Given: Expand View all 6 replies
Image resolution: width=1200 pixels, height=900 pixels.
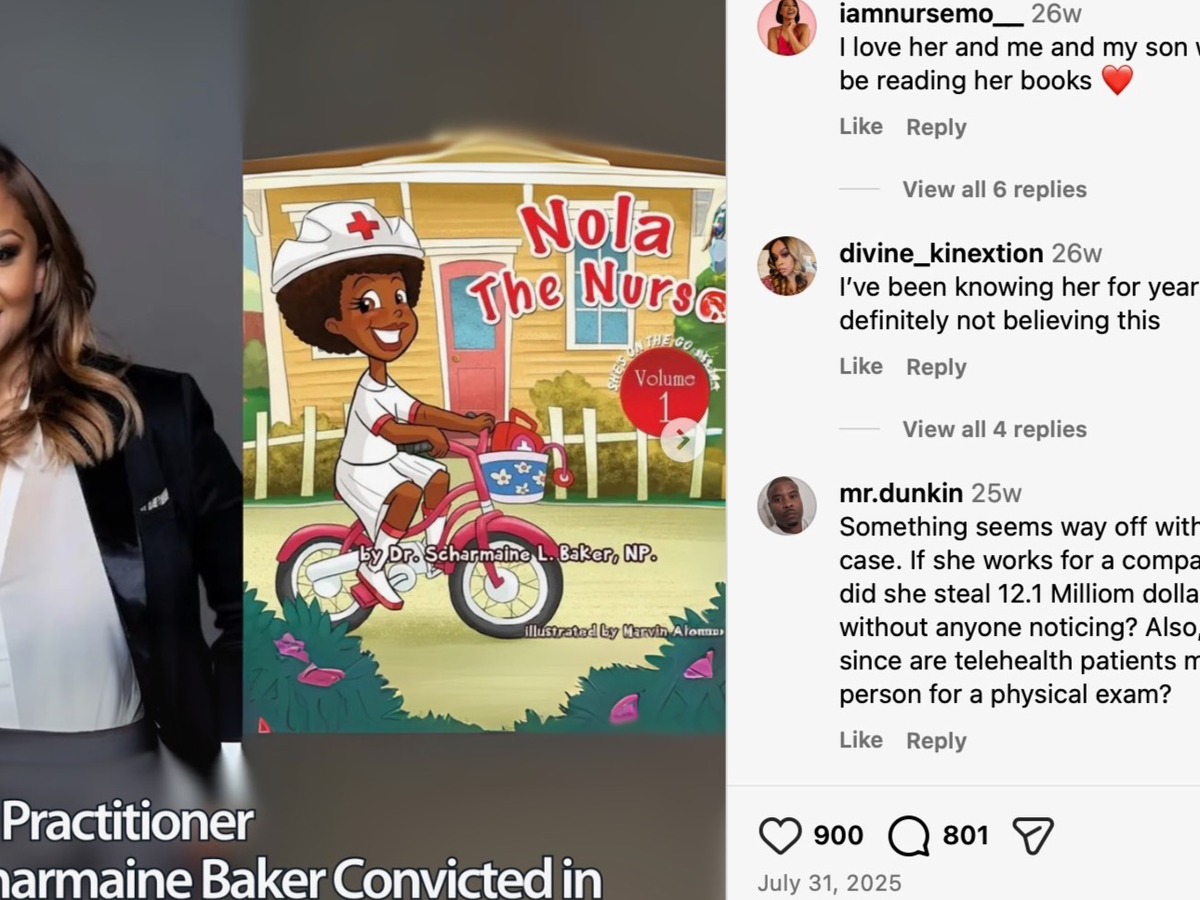Looking at the screenshot, I should click(x=994, y=189).
